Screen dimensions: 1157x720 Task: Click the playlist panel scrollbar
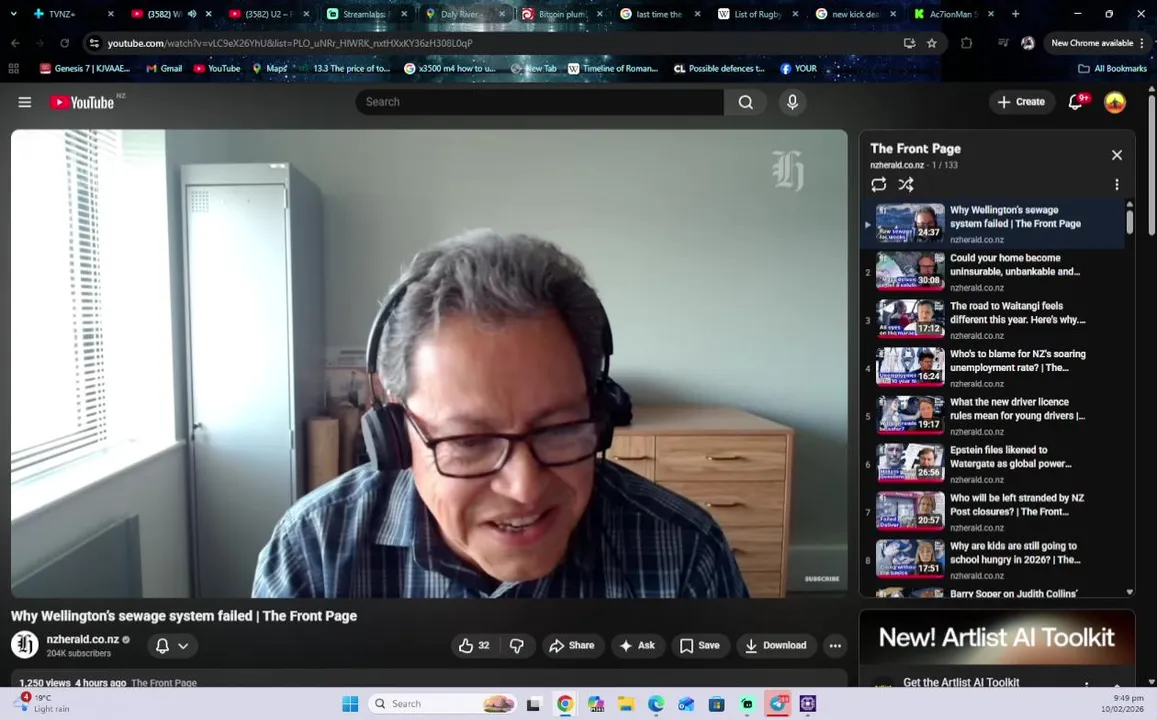click(1129, 223)
